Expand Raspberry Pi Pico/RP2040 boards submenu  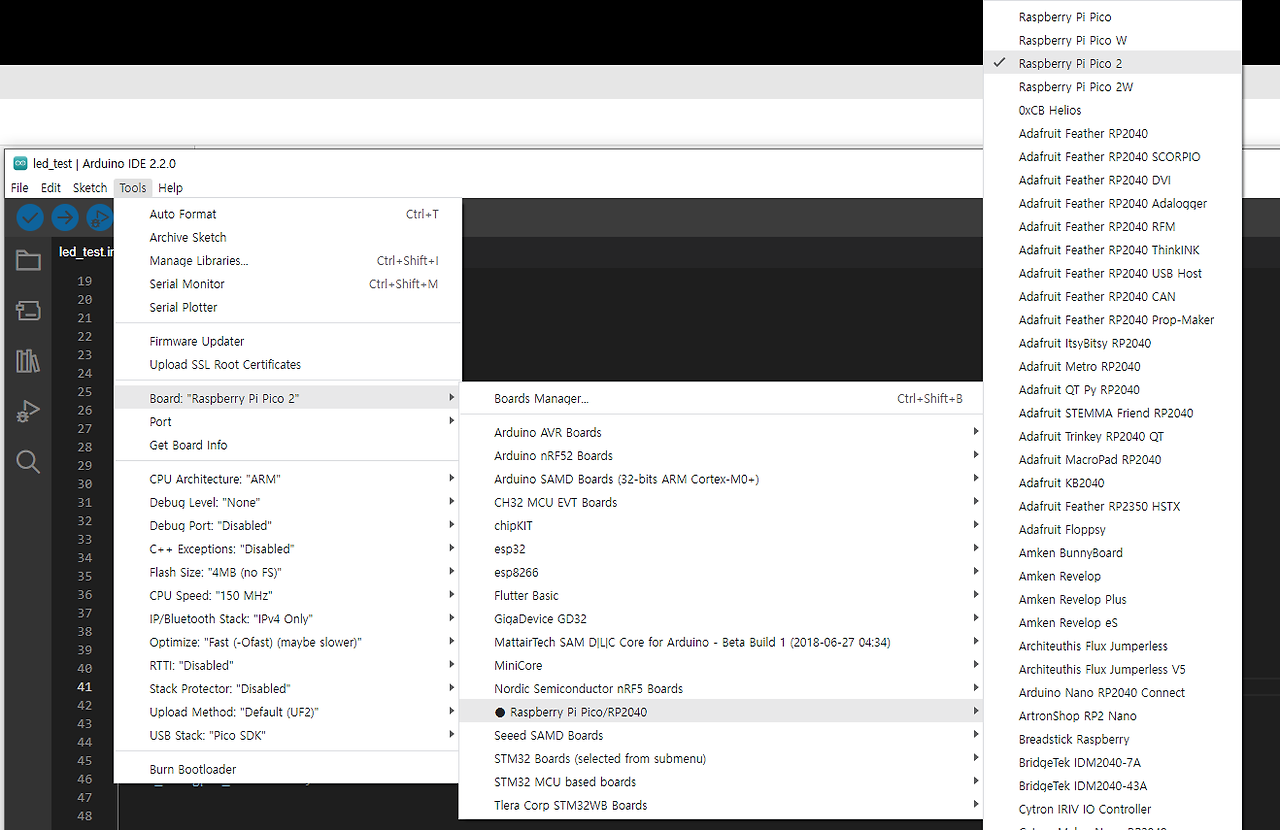[x=721, y=712]
